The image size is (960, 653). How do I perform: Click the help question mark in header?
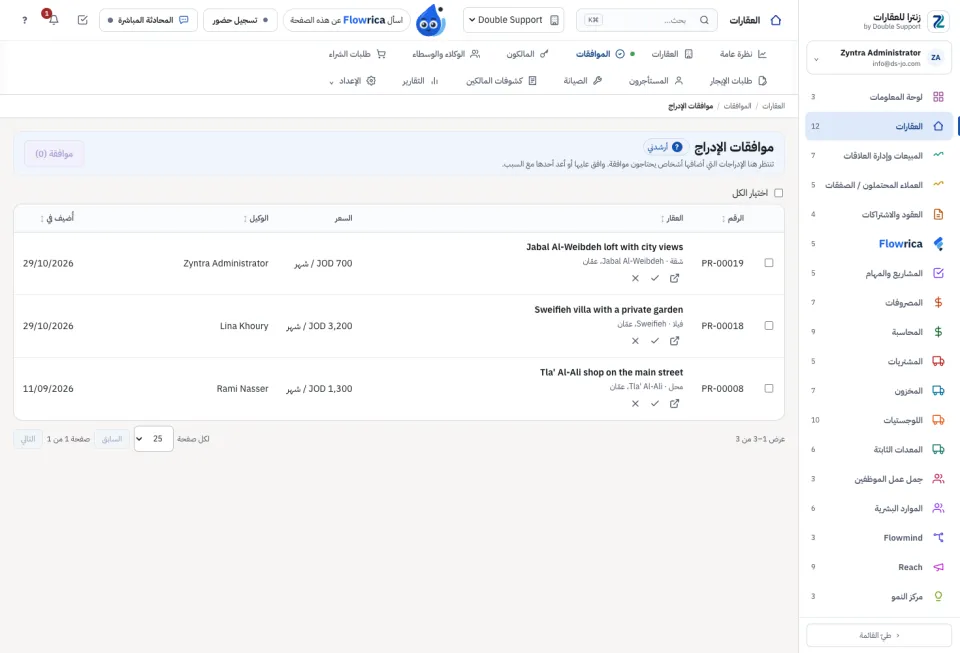[x=24, y=20]
